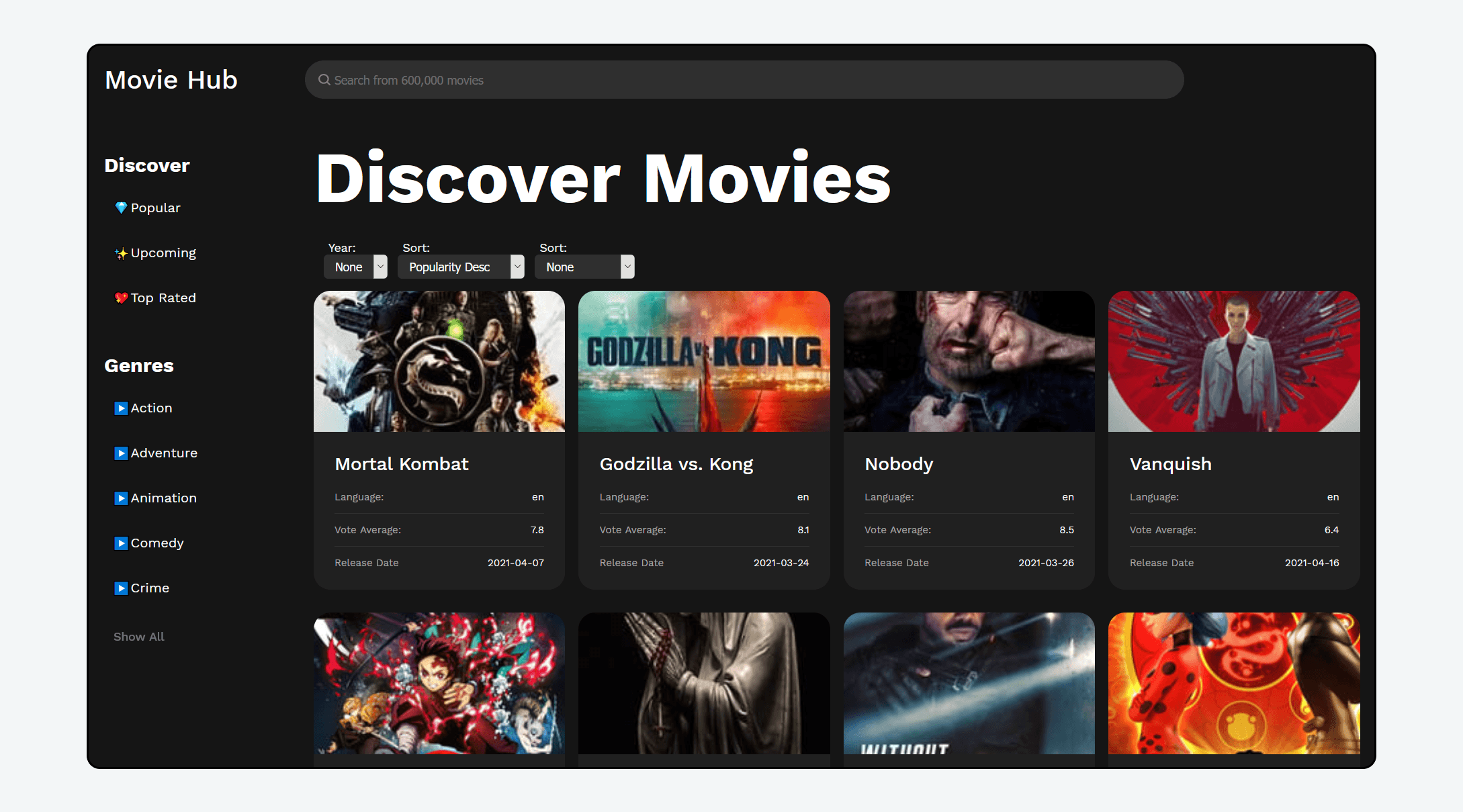Select the Adventure genre

(164, 453)
